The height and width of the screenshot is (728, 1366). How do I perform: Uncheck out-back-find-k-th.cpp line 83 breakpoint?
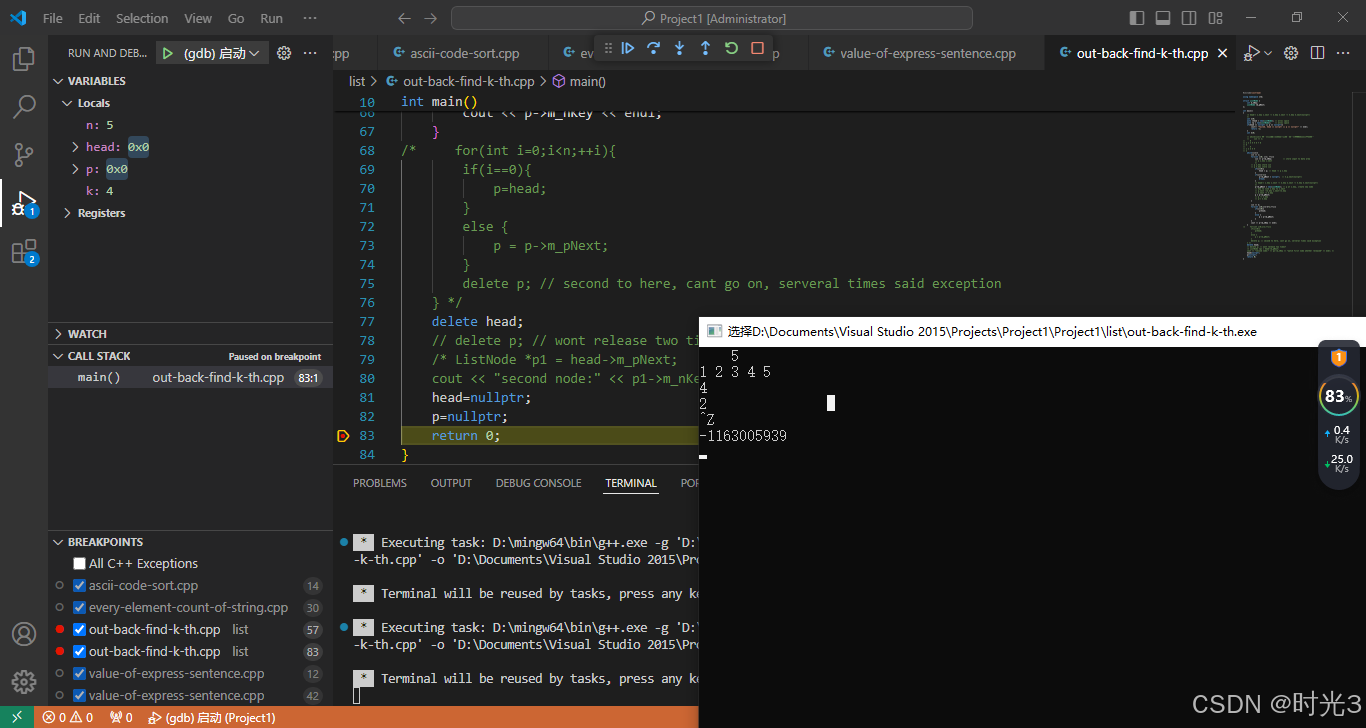click(x=80, y=651)
